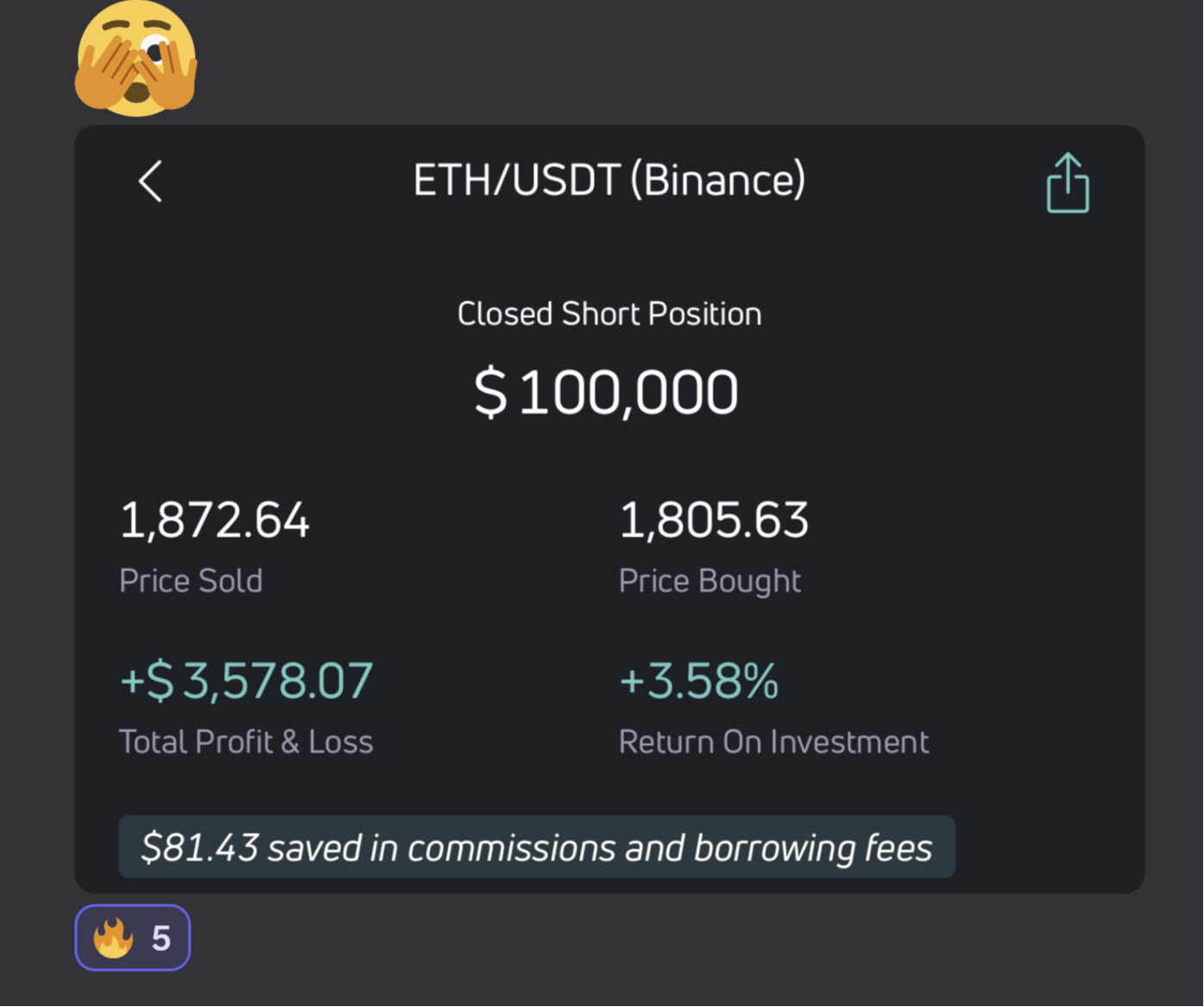This screenshot has height=1007, width=1204.
Task: Select the Return On Investment label
Action: [774, 742]
